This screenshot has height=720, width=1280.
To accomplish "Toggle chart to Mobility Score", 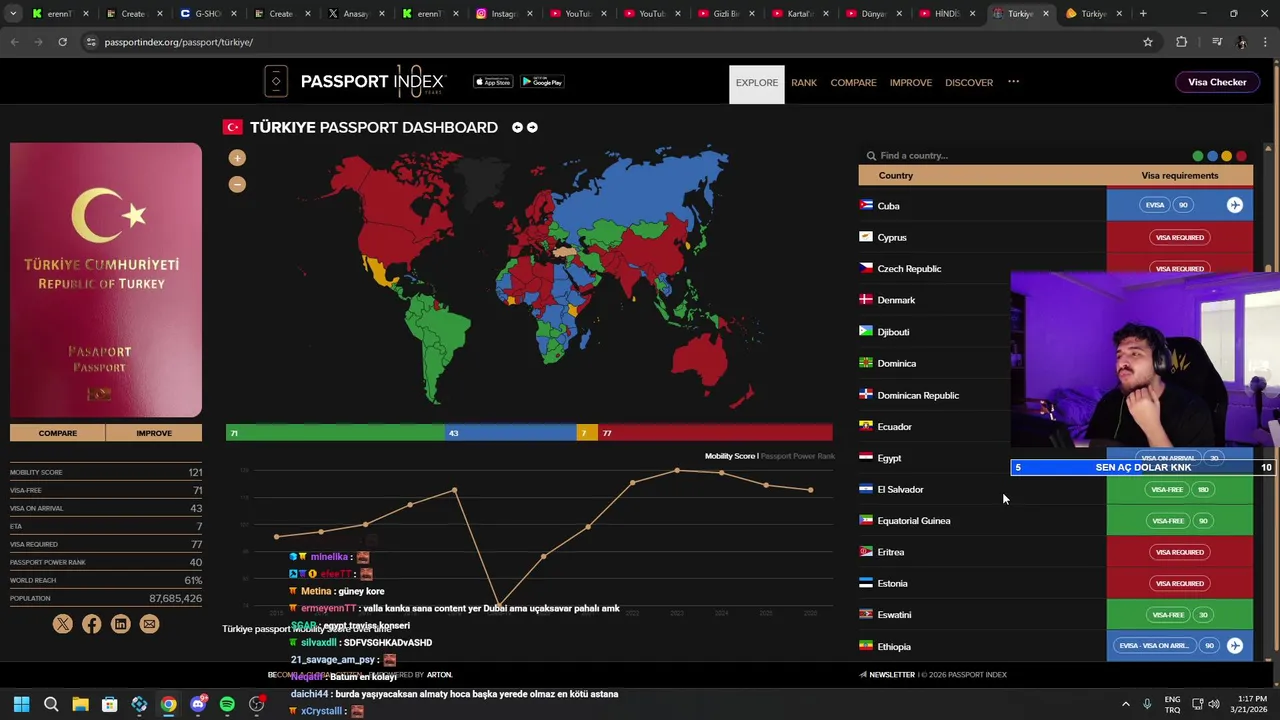I will tap(730, 456).
